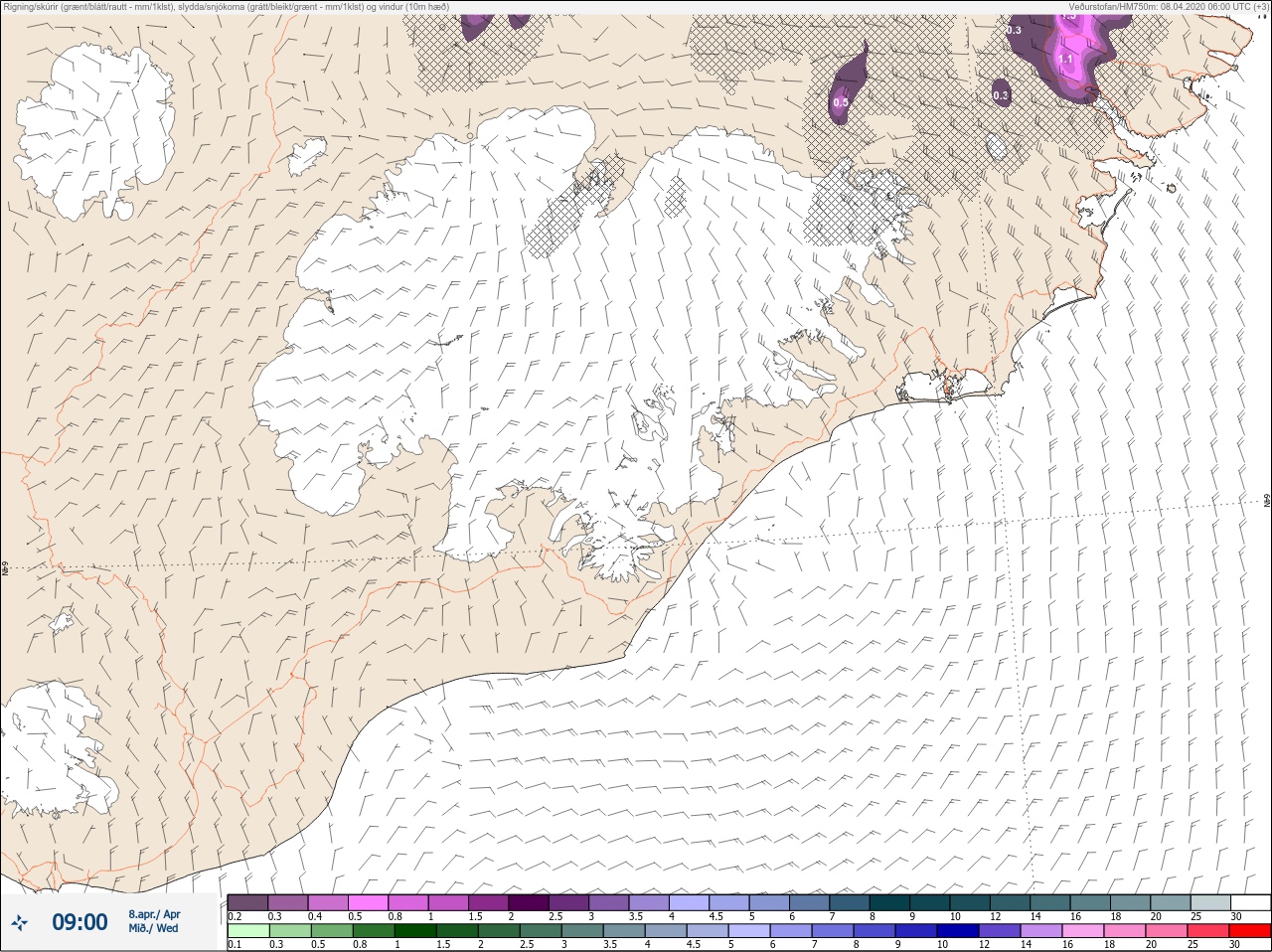Click the white final swatch in the upper legend
The height and width of the screenshot is (952, 1272).
pyautogui.click(x=1250, y=902)
